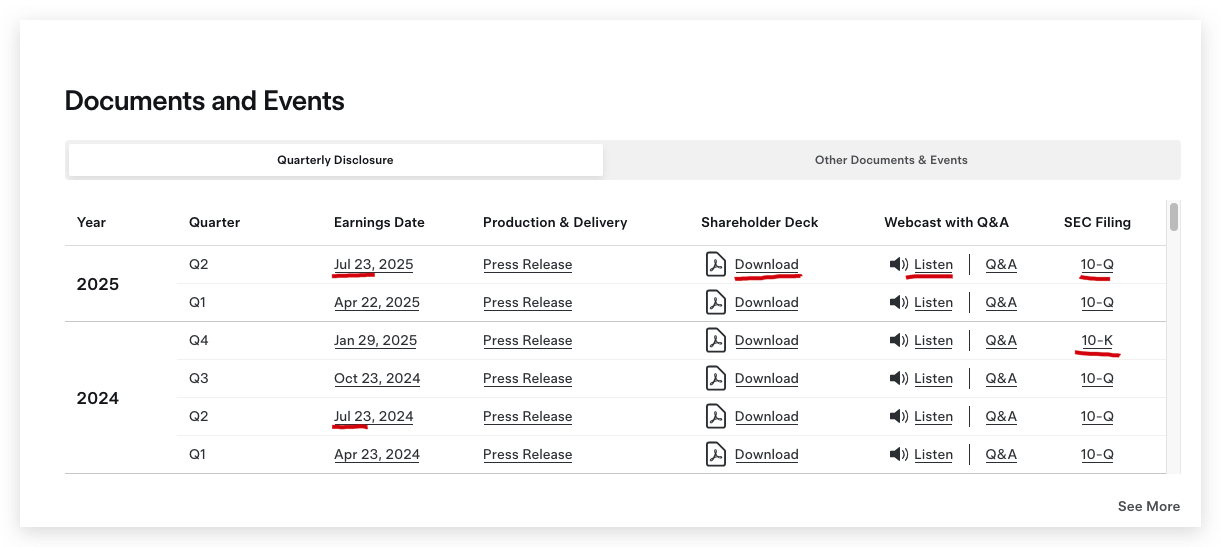Listen to the Q3 2024 webcast

coord(933,379)
